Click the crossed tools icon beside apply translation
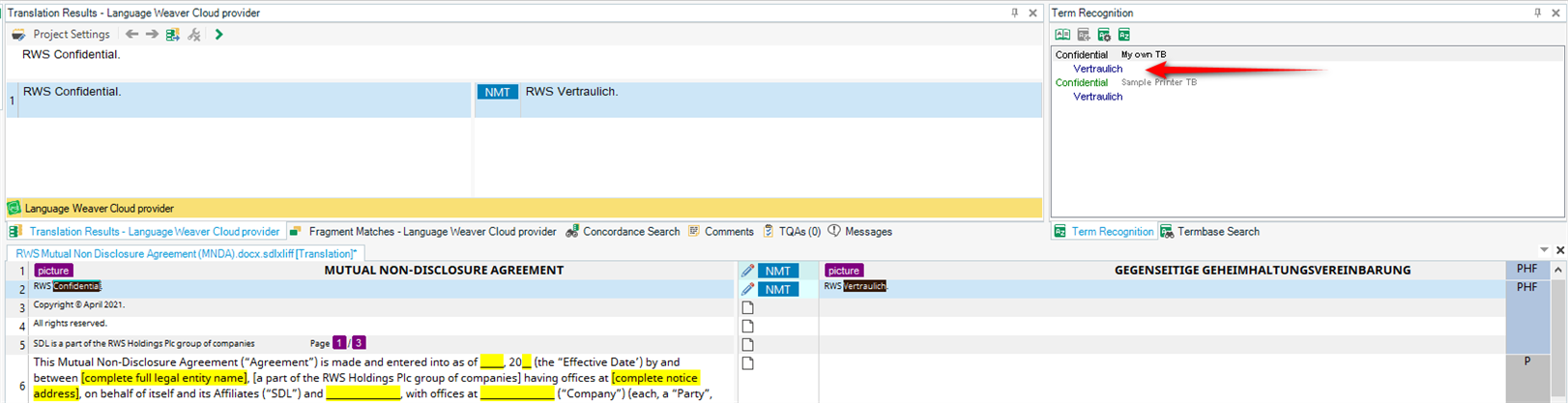The width and height of the screenshot is (1568, 403). pyautogui.click(x=194, y=35)
